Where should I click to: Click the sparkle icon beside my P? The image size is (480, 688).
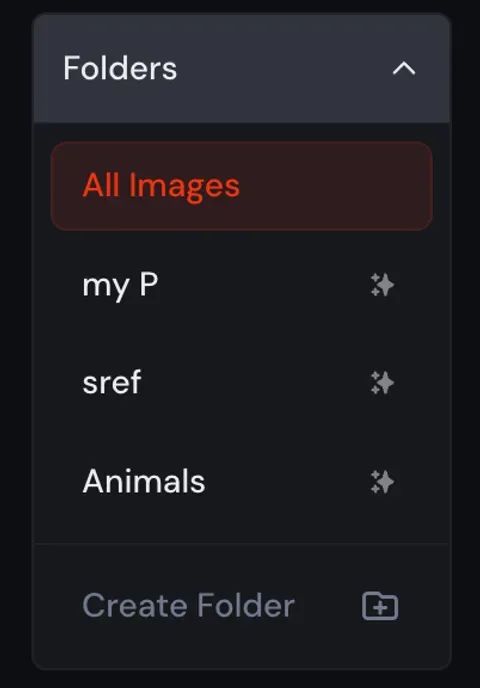coord(382,285)
